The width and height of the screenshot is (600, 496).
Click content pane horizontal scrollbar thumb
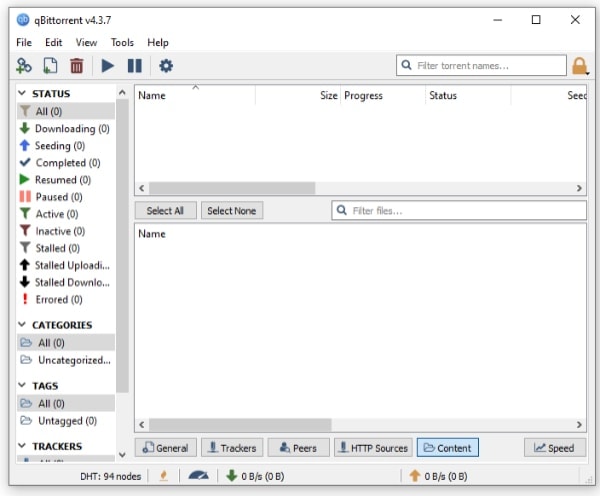point(240,424)
